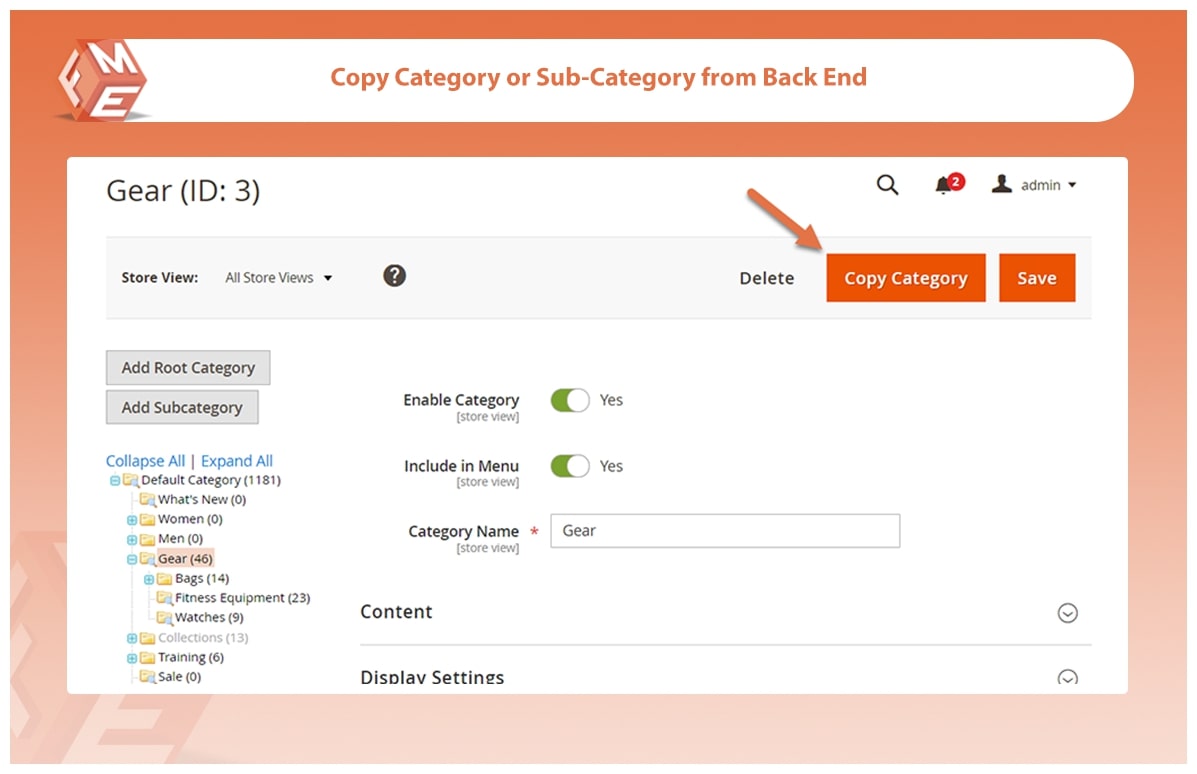Click the help question mark icon

click(395, 276)
